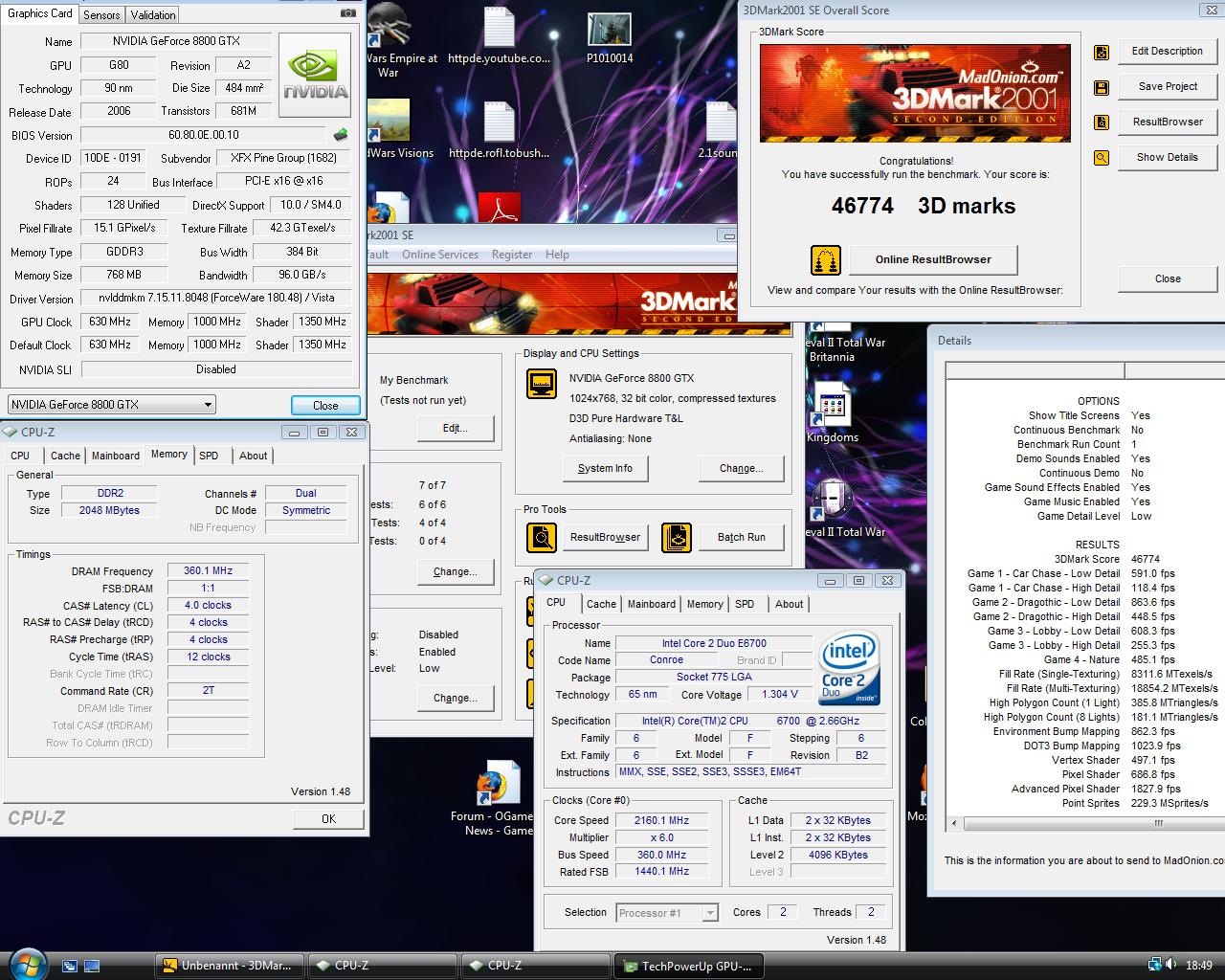Click the TechPowerUp GPU-Z taskbar button
1225x980 pixels.
point(689,966)
